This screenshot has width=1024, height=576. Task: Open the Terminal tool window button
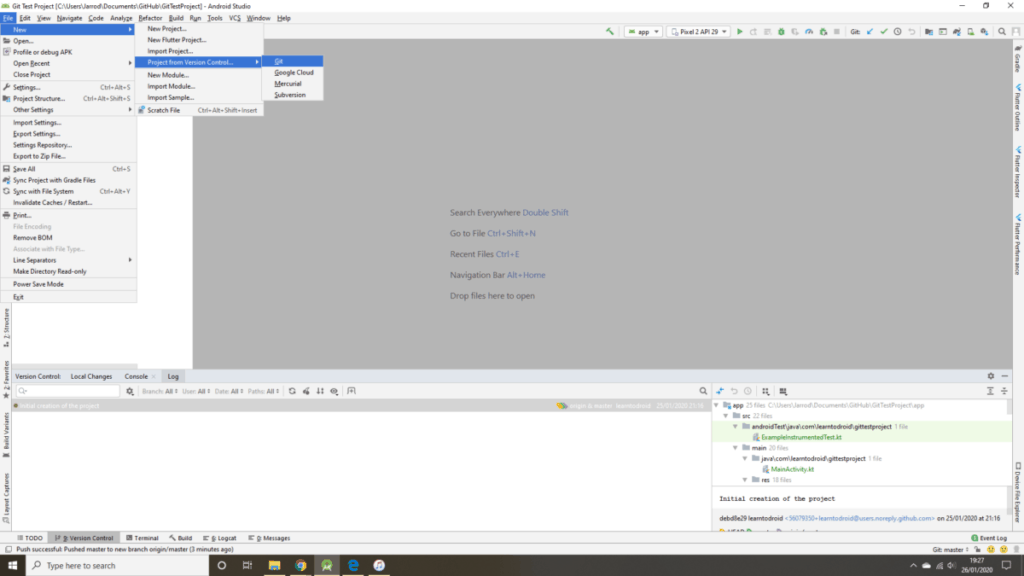[x=142, y=538]
